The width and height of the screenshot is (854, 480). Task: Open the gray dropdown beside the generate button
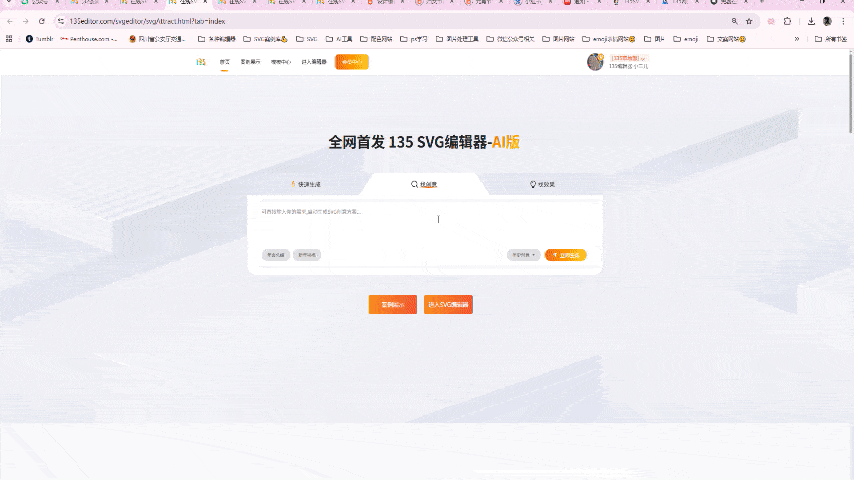pyautogui.click(x=523, y=255)
